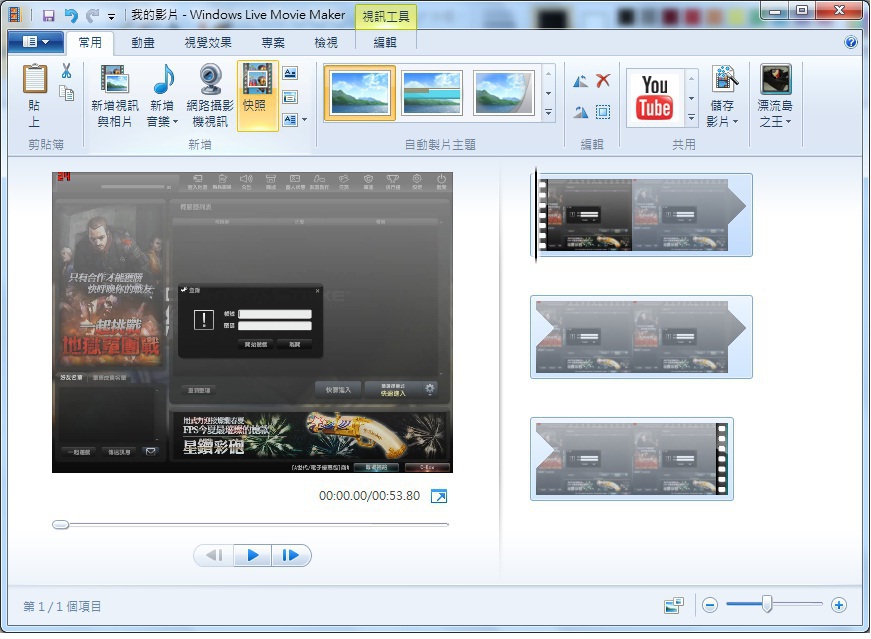Open the webcam video button
This screenshot has width=871, height=639.
click(210, 96)
